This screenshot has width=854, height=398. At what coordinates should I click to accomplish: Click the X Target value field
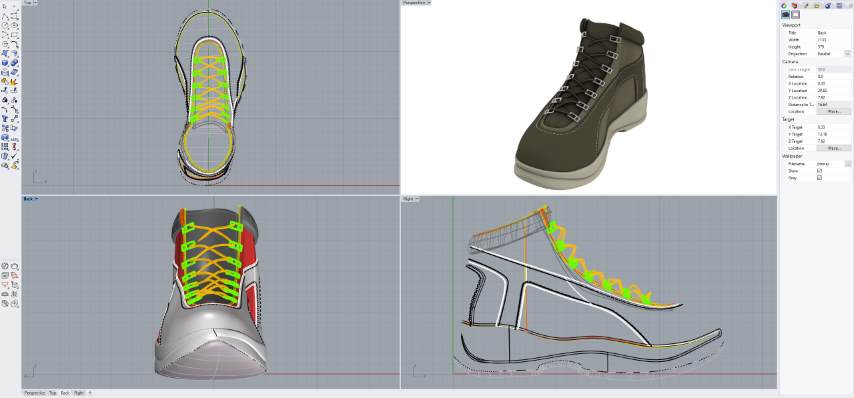[x=833, y=126]
